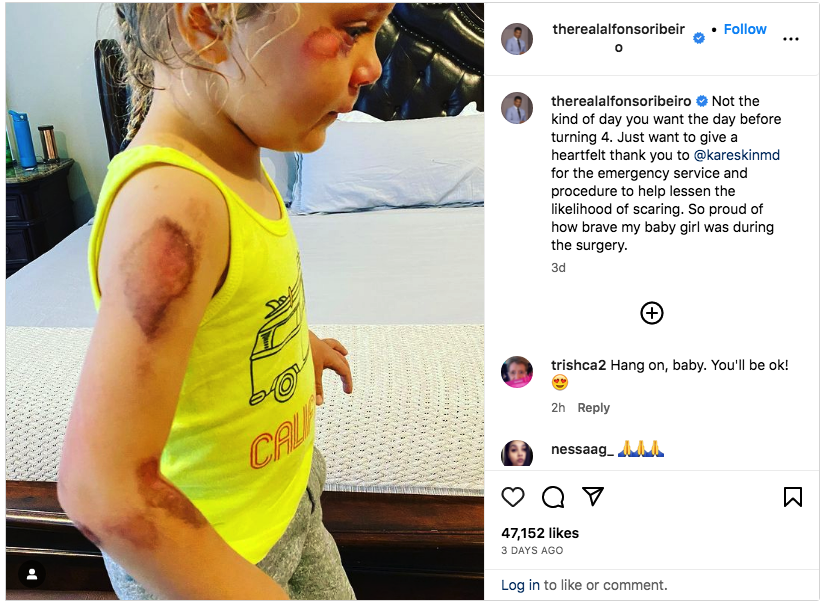The height and width of the screenshot is (605, 826).
Task: Open trishca2's profile picture
Action: click(517, 372)
